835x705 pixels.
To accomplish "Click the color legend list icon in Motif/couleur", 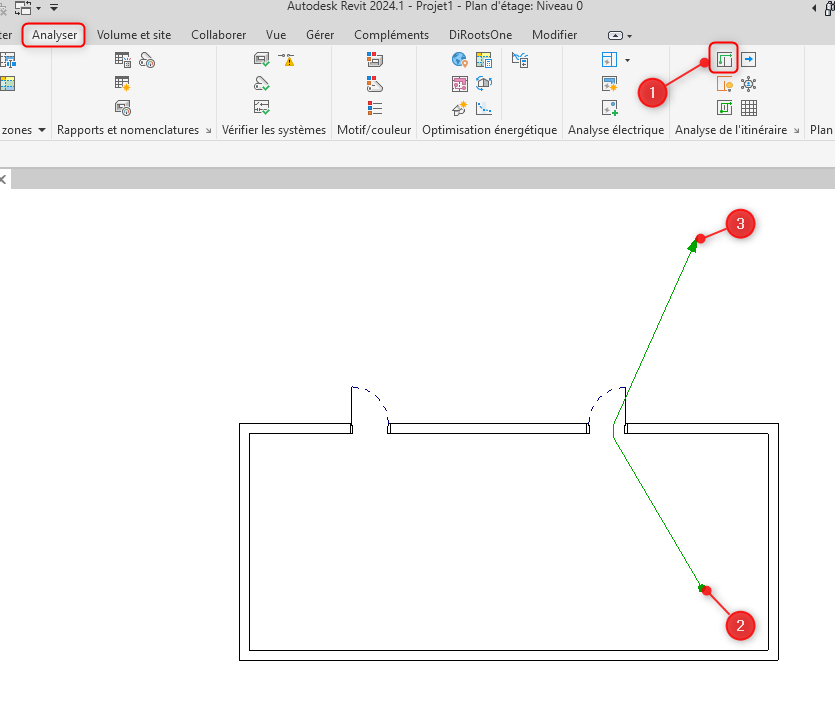I will click(x=375, y=108).
